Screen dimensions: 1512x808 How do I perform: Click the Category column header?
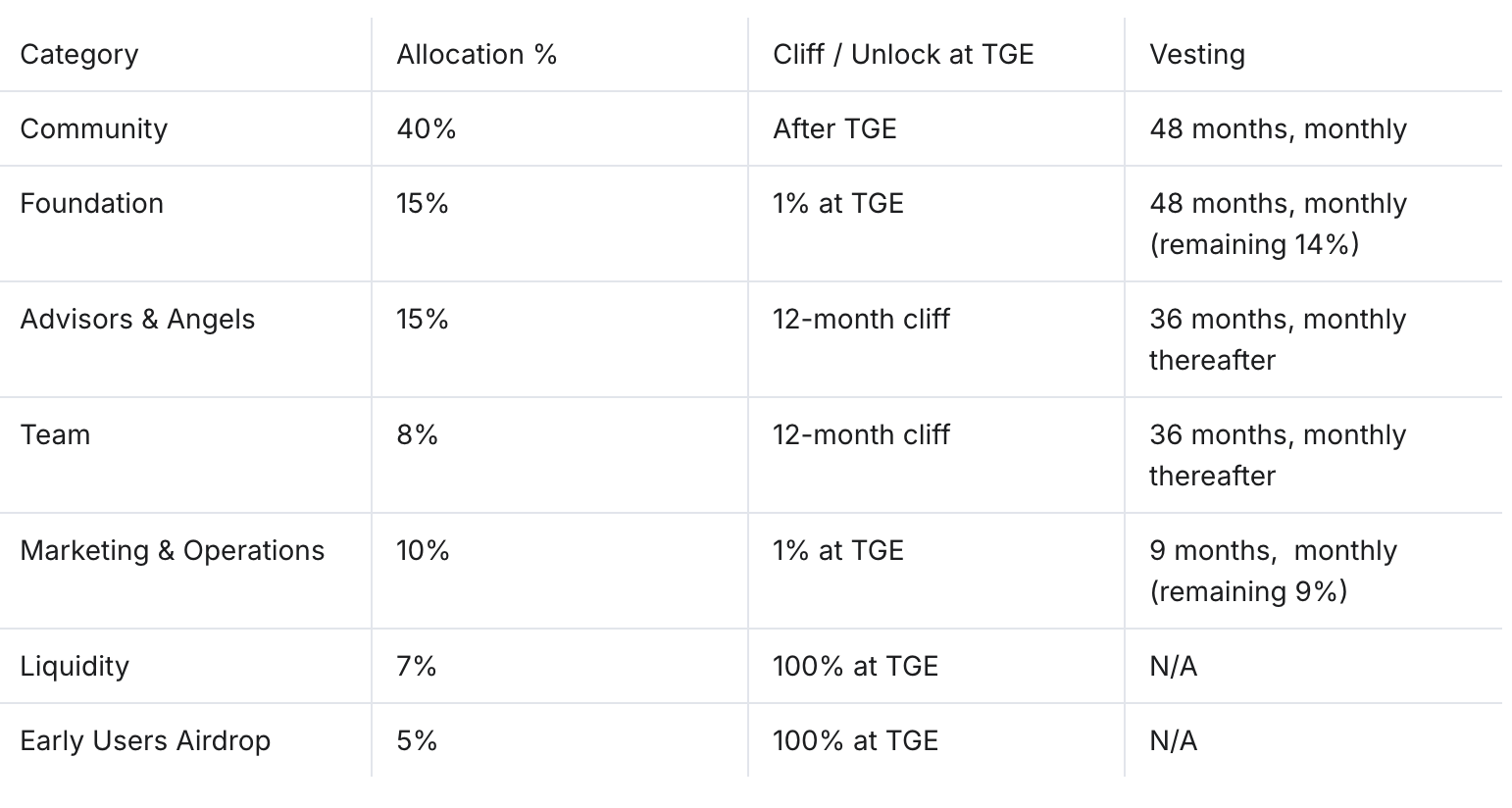coord(79,55)
